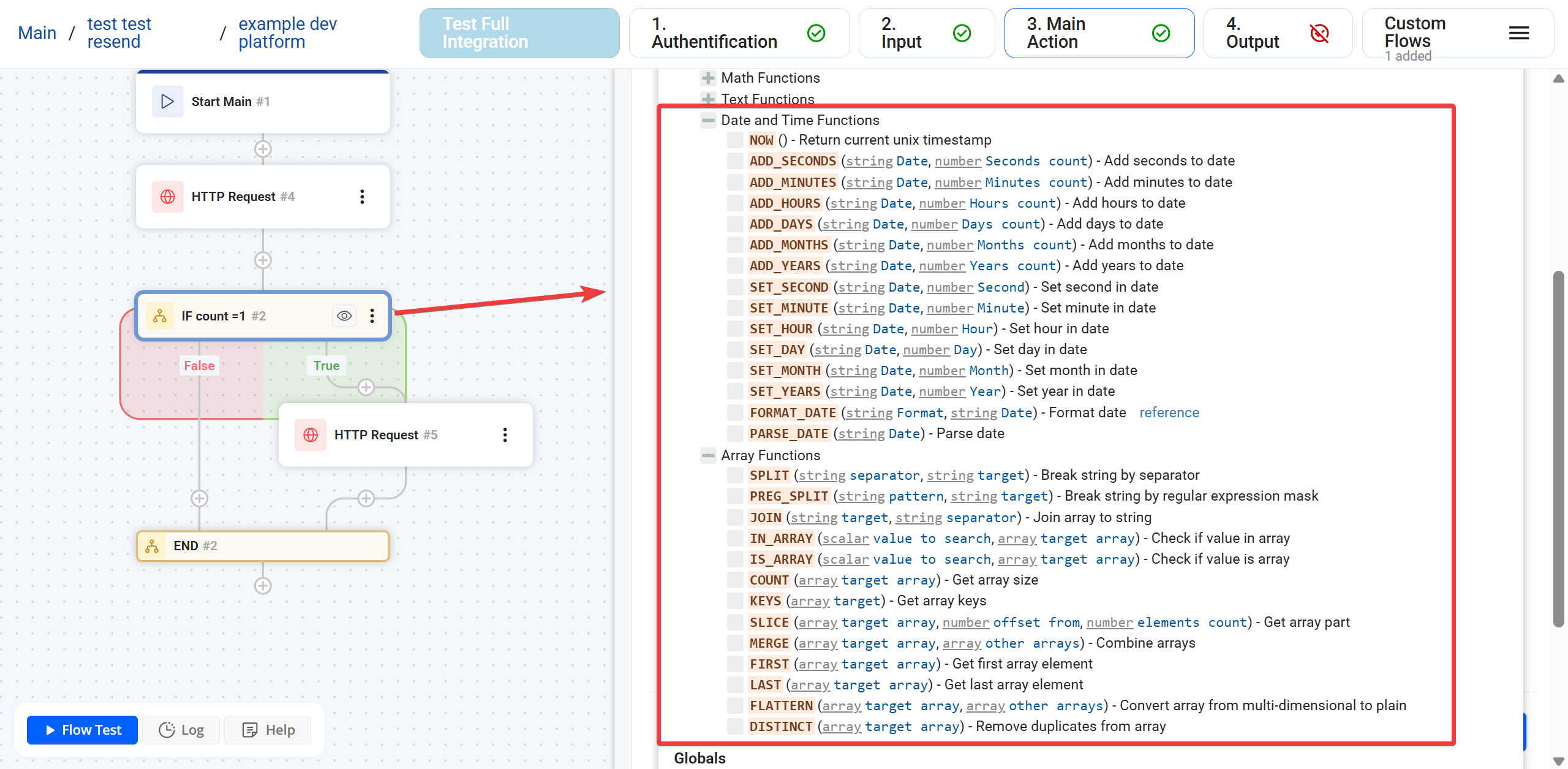1568x769 pixels.
Task: Toggle eye visibility on IF count =1 node
Action: pyautogui.click(x=344, y=316)
